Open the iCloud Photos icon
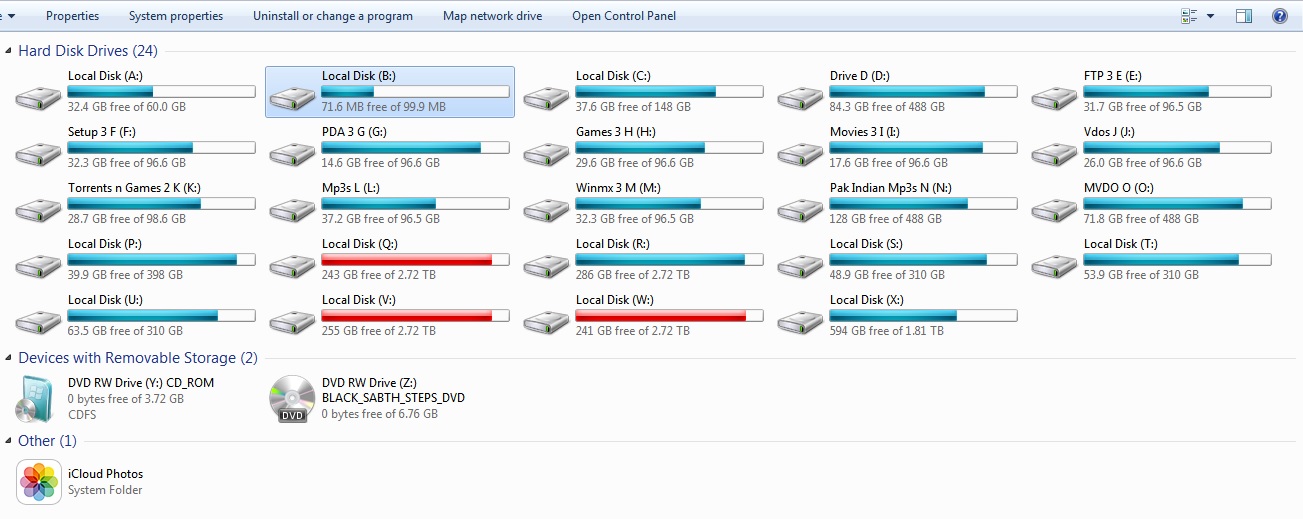 point(39,482)
